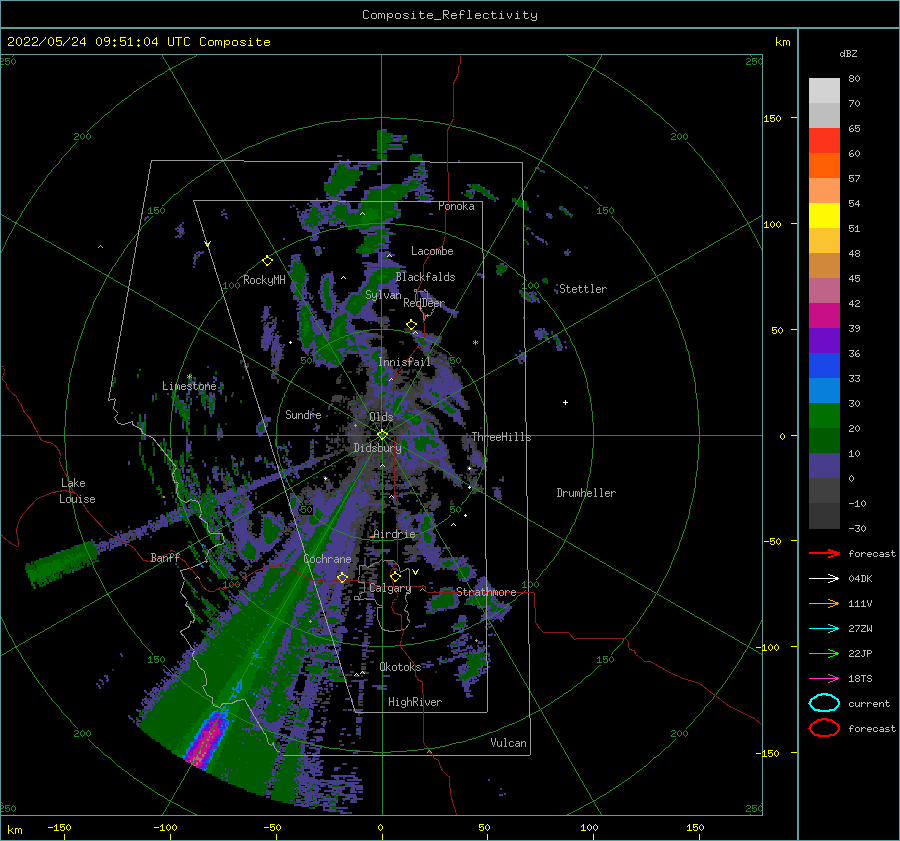Select the purple 36–39 dBZ swatch

824,341
